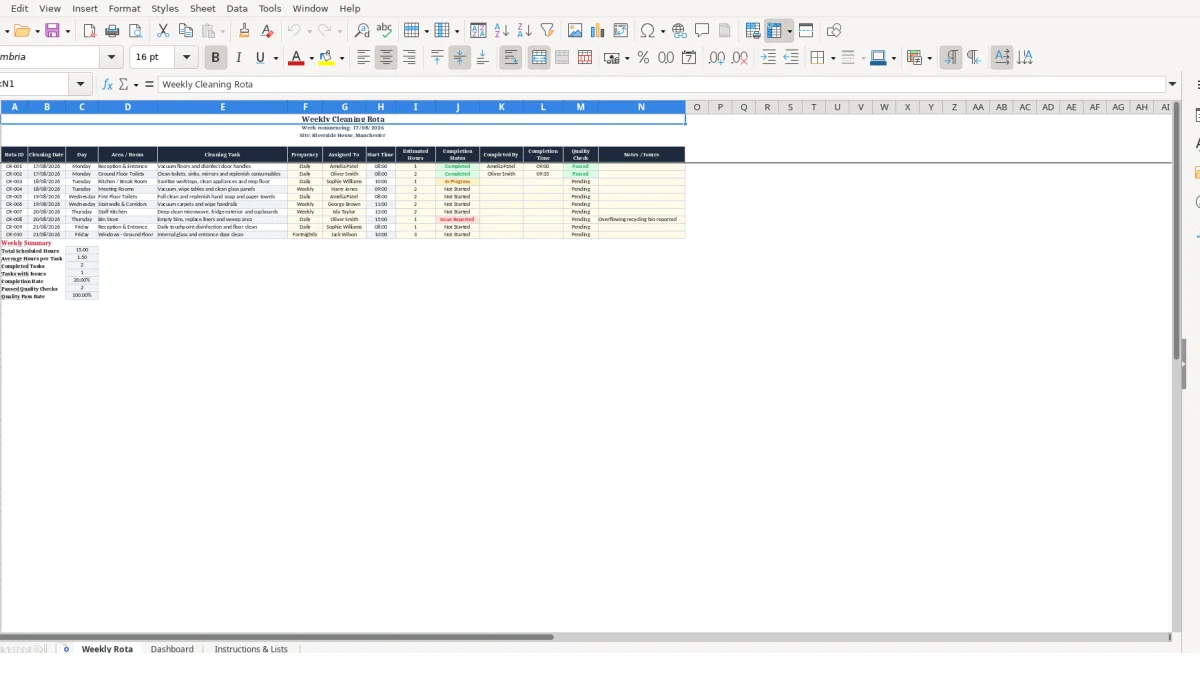Click the Undo arrow
The width and height of the screenshot is (1200, 675).
click(294, 31)
